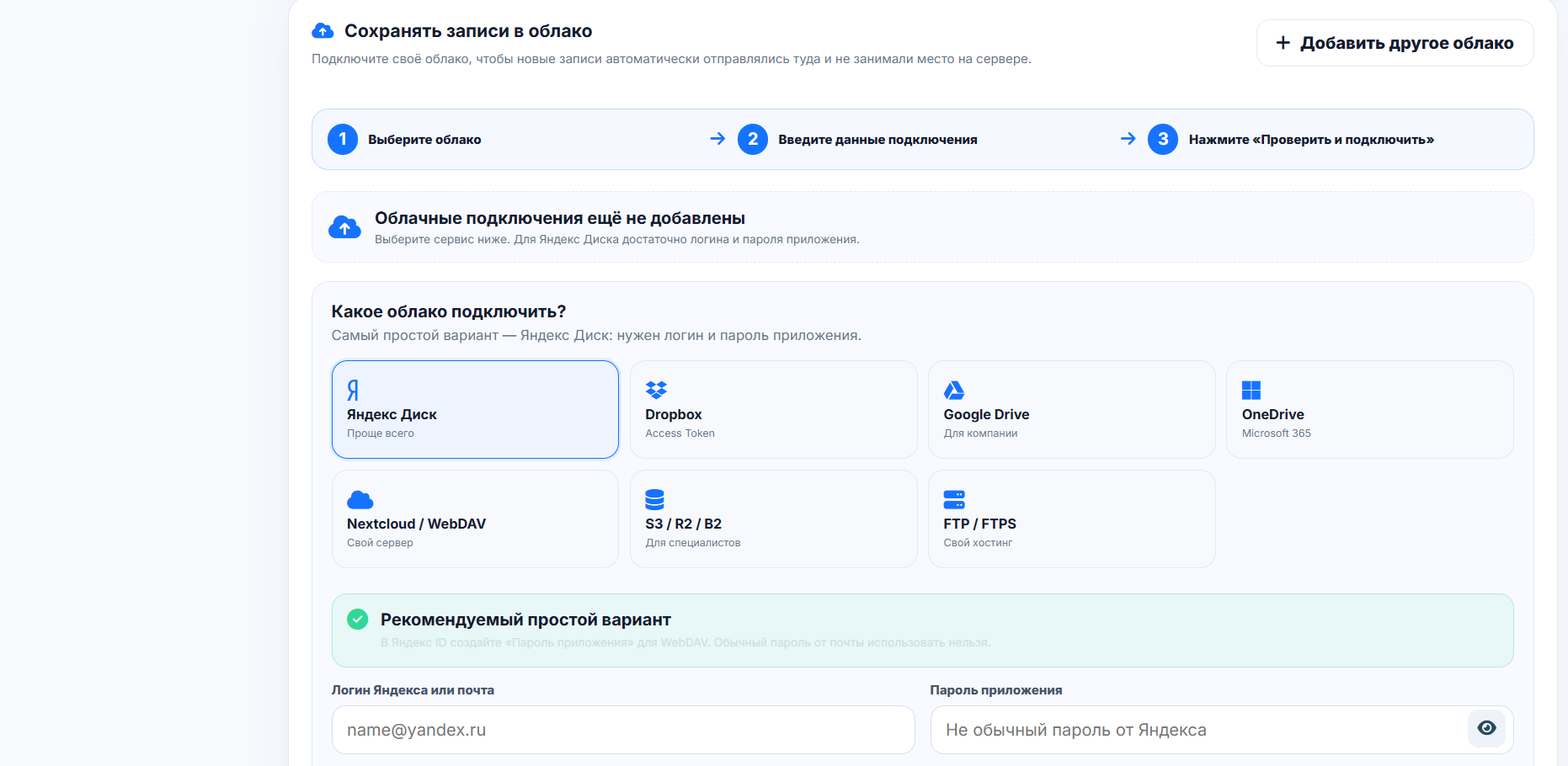Click "Облачные подключения ещё не добавлены" heading
Image resolution: width=1568 pixels, height=766 pixels.
(x=560, y=218)
